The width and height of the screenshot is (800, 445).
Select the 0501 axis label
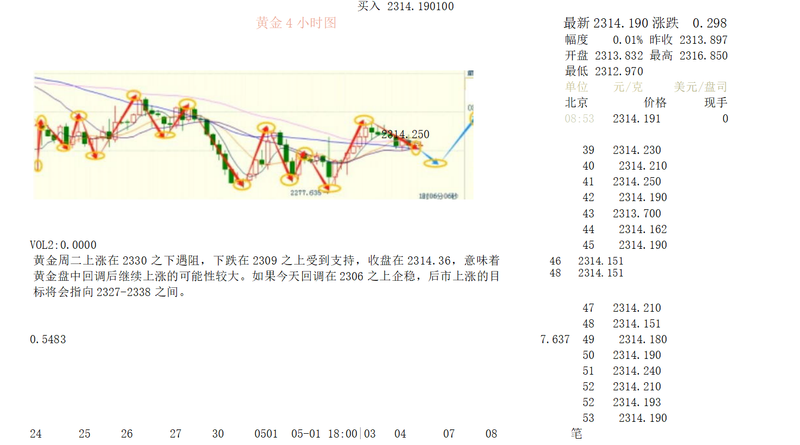coord(266,434)
